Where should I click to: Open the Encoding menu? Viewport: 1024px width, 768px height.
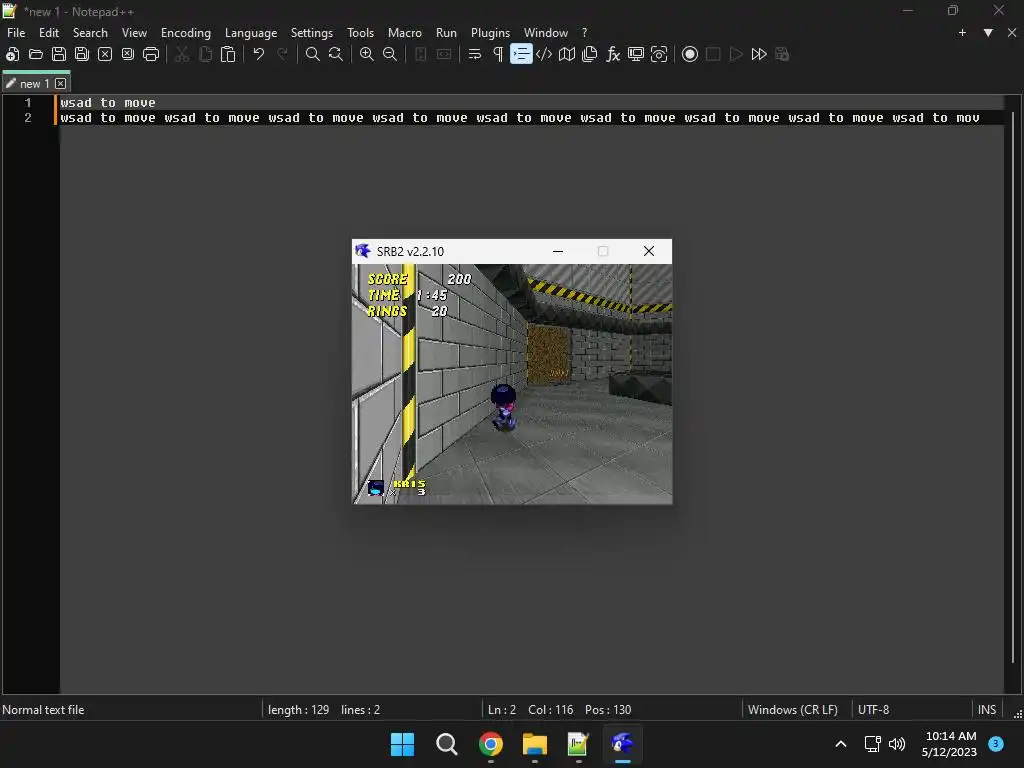[x=186, y=33]
